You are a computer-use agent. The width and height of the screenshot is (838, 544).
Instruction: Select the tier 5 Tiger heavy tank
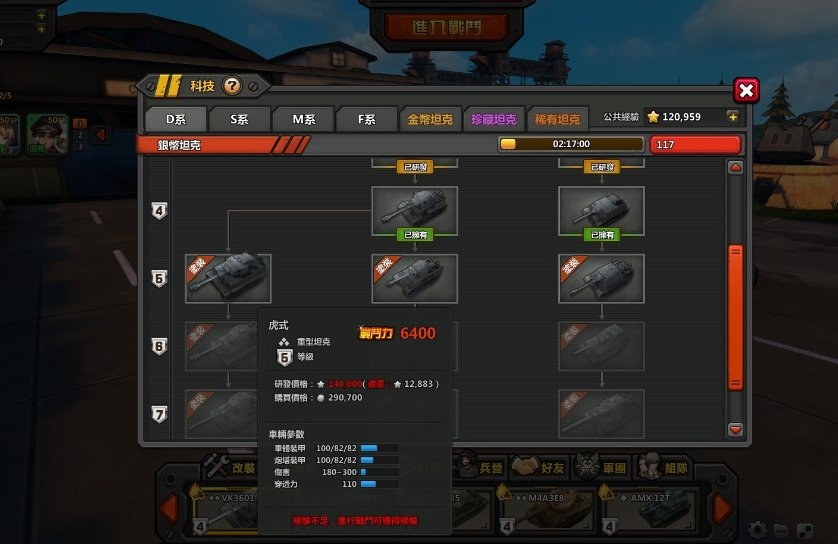tap(228, 278)
